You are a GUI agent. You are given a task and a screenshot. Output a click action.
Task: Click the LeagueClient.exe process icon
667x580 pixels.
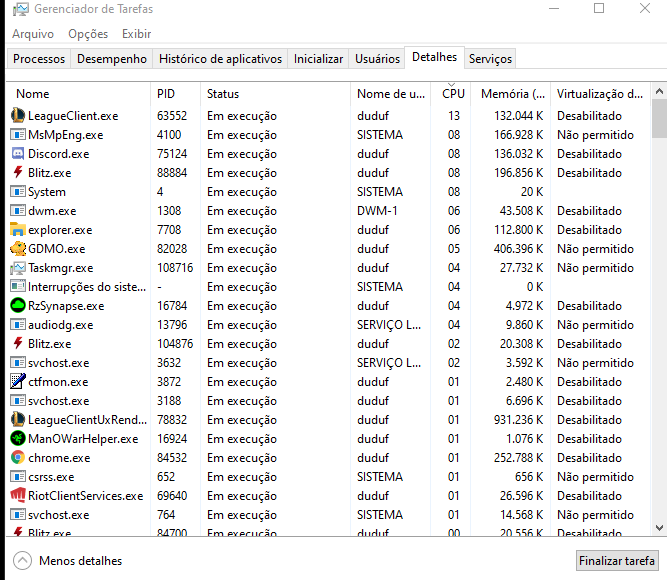pos(17,116)
